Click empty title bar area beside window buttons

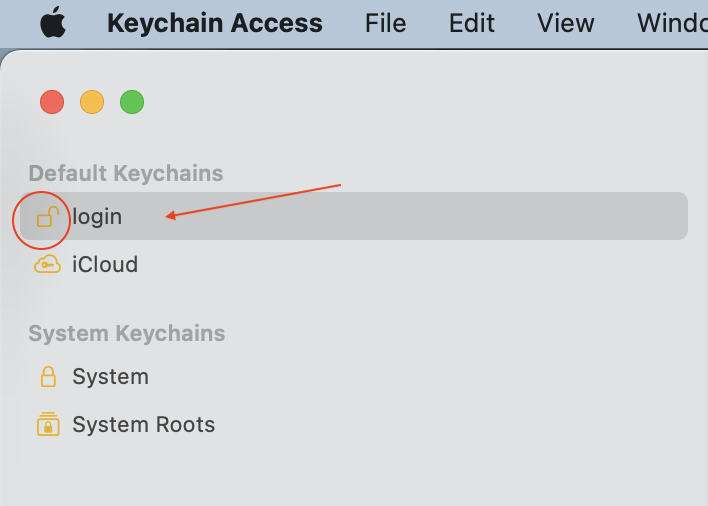400,102
